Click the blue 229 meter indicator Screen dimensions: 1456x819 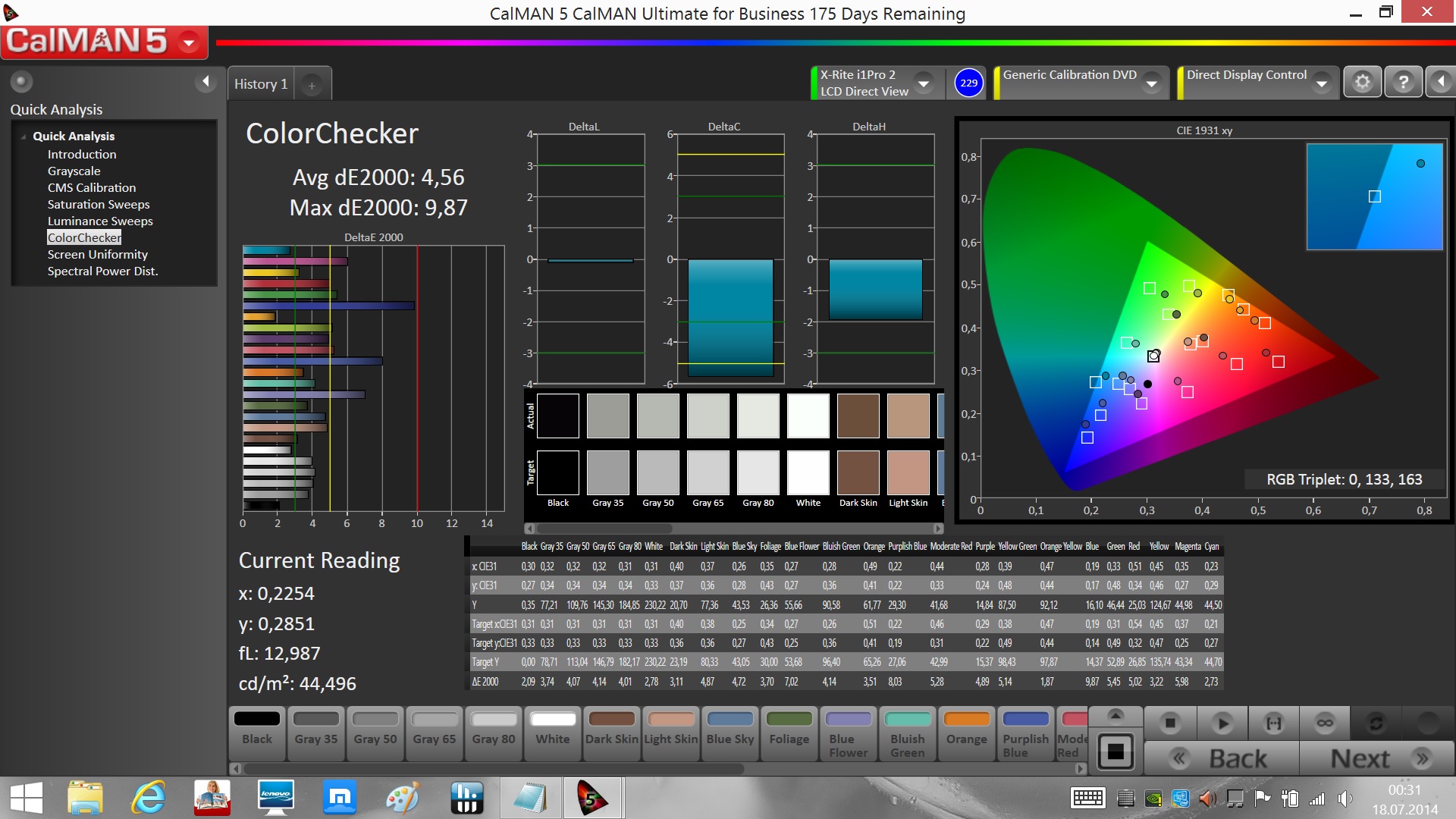[968, 83]
